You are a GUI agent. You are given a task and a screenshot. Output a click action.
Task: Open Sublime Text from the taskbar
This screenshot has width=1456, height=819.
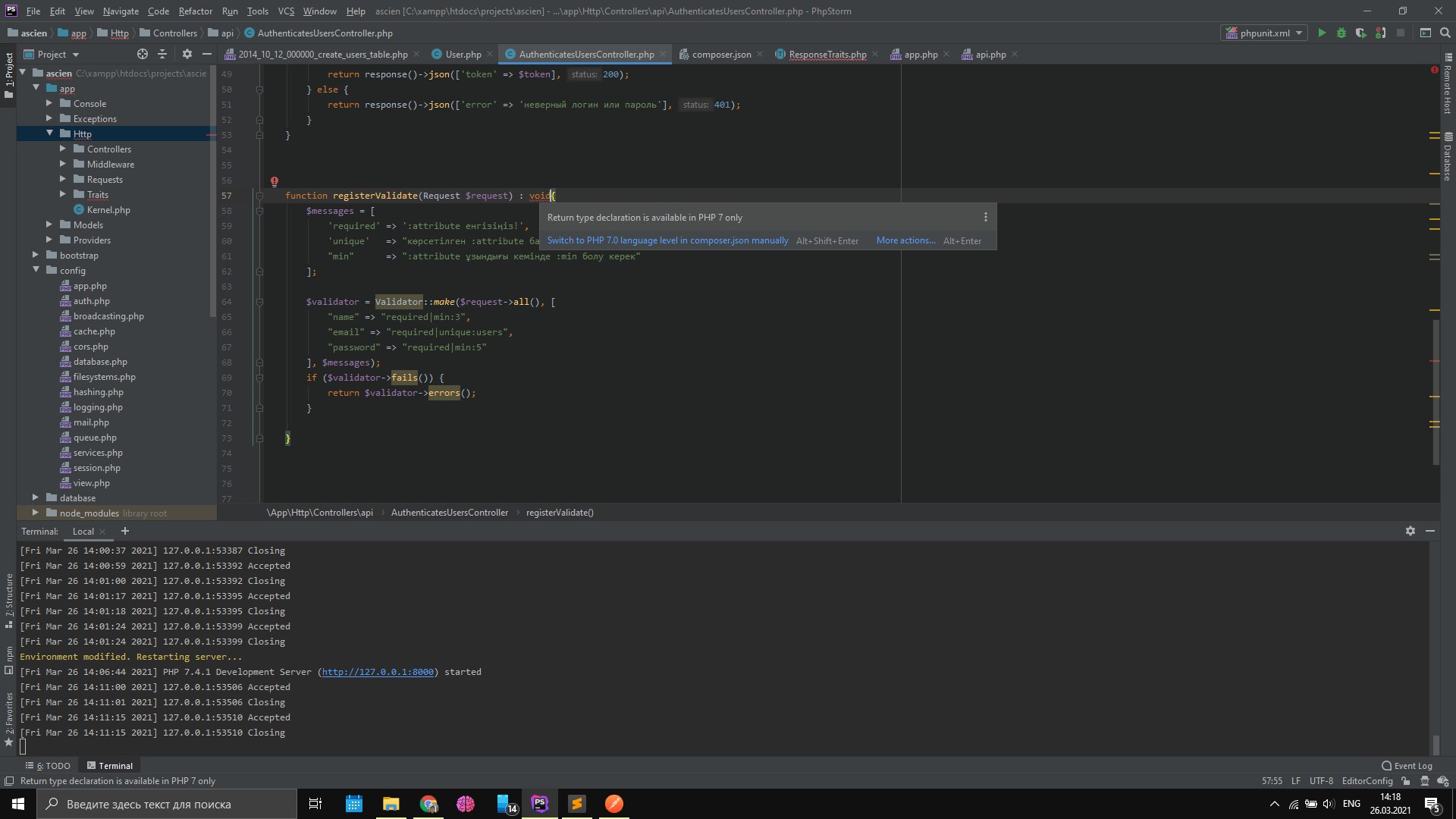point(577,804)
